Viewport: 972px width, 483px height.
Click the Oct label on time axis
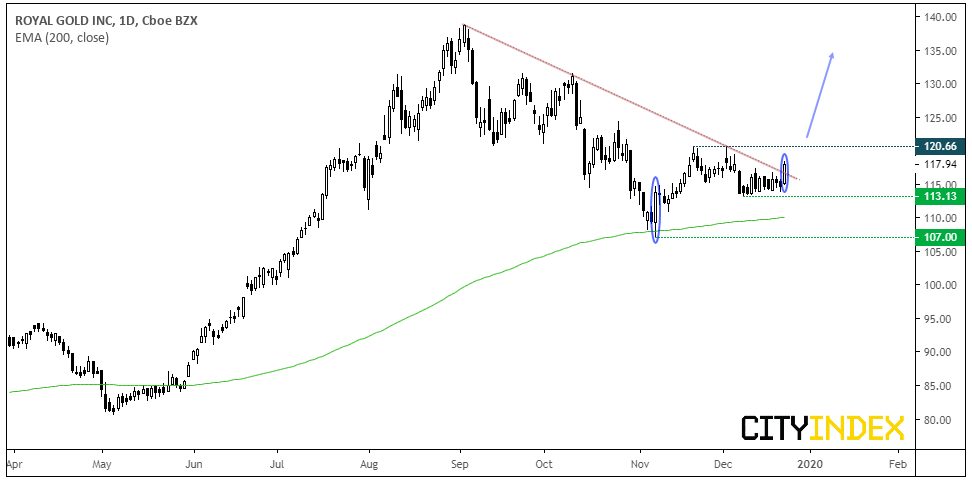tap(544, 463)
